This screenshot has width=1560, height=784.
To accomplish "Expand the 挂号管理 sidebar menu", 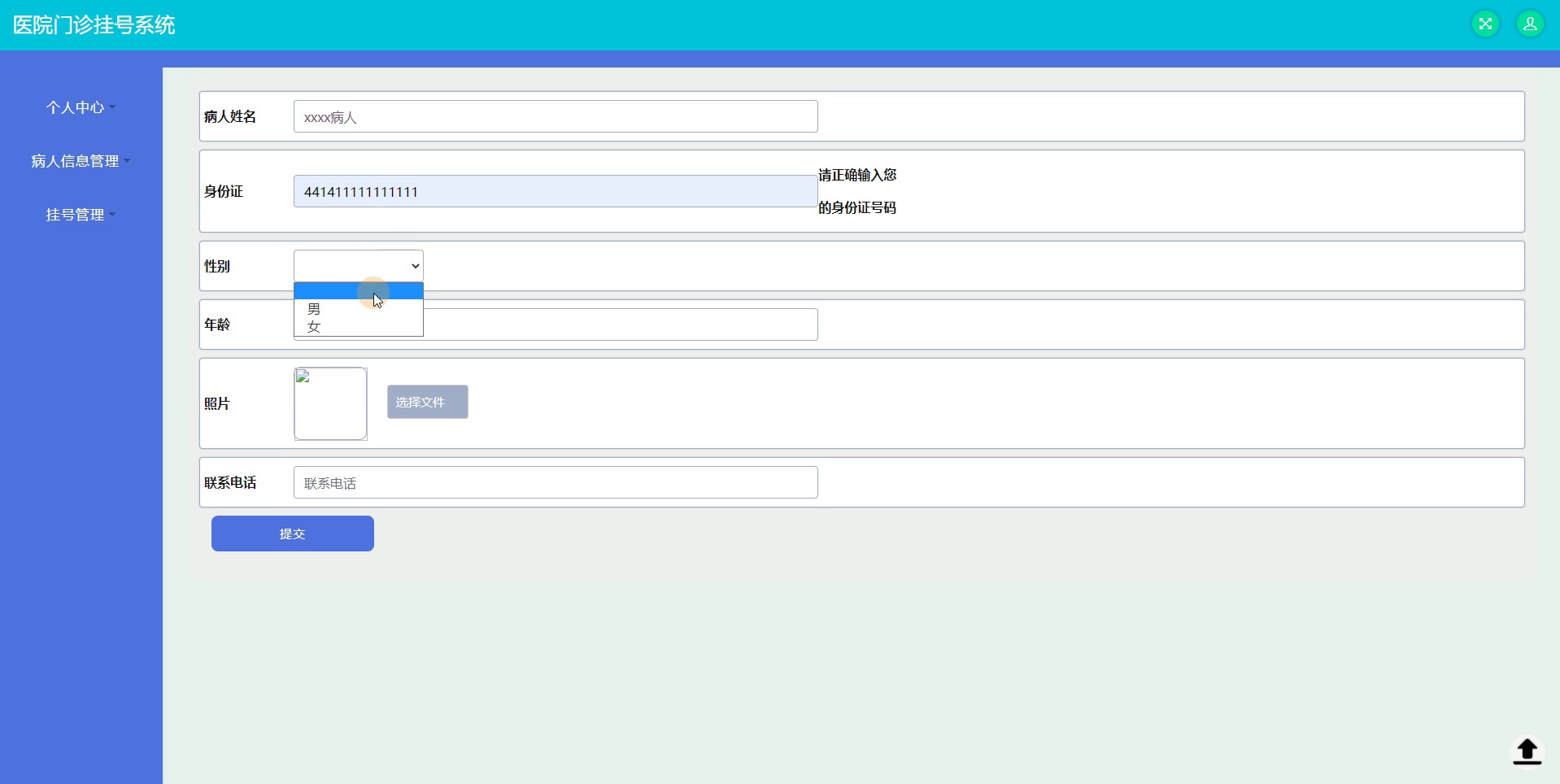I will 81,214.
